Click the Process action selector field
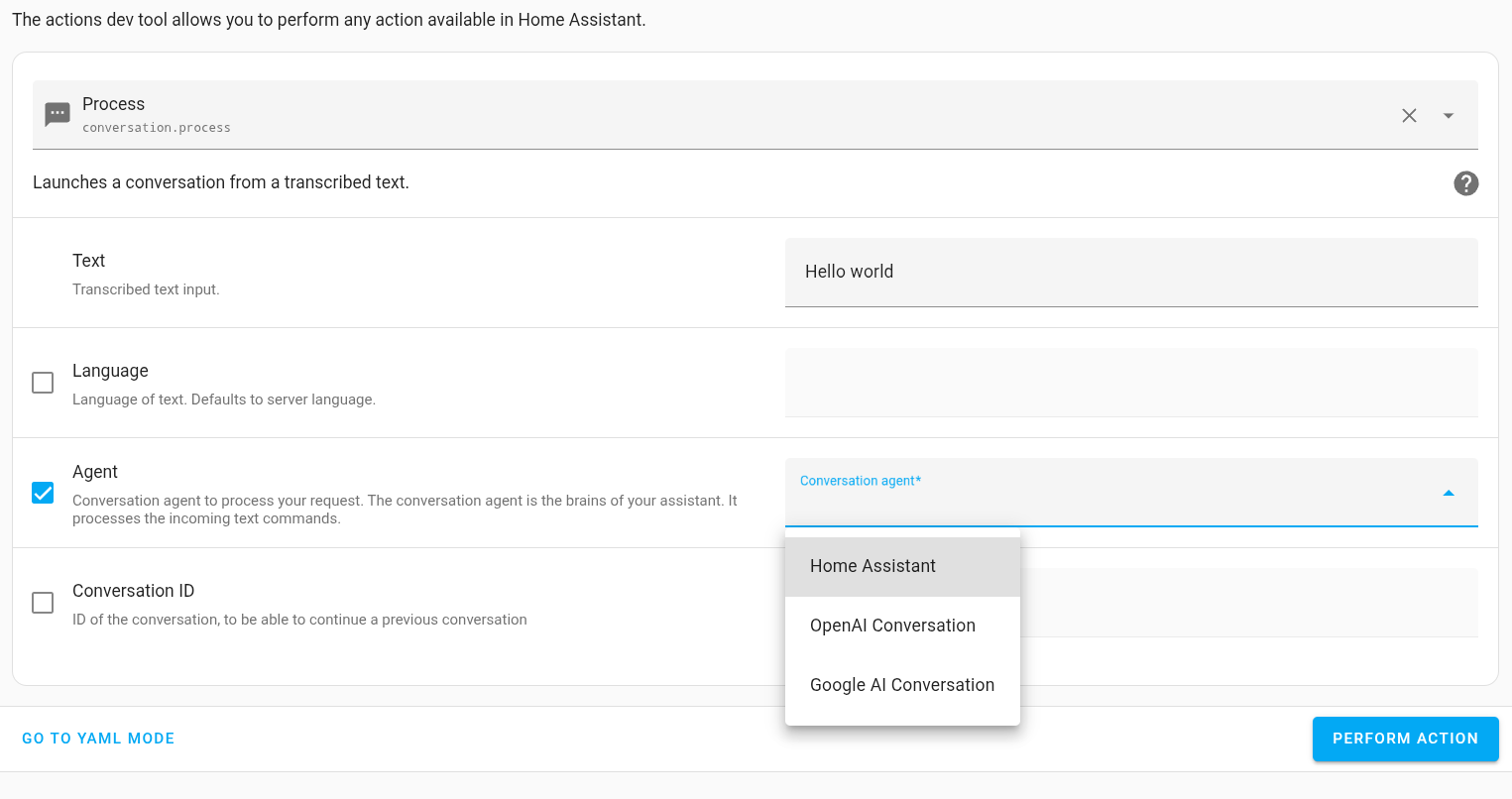Viewport: 1512px width, 799px height. (755, 115)
